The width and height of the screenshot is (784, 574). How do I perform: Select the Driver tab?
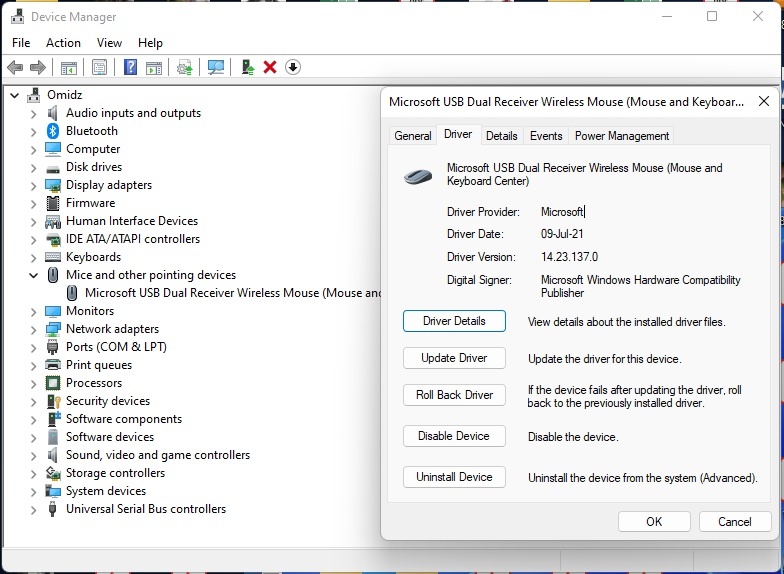[458, 134]
